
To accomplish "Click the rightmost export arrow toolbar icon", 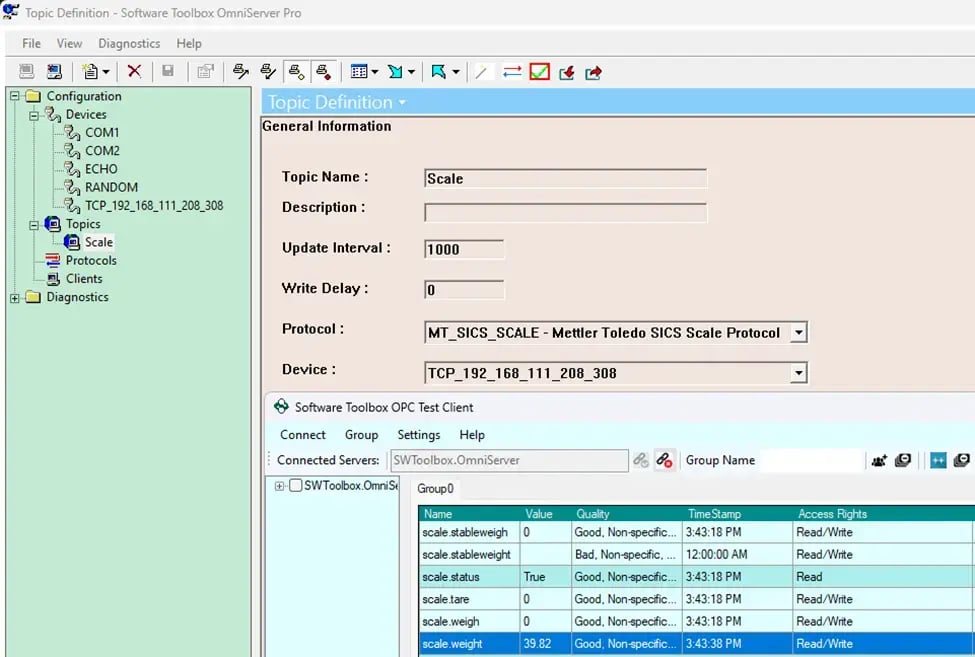I will click(x=593, y=72).
